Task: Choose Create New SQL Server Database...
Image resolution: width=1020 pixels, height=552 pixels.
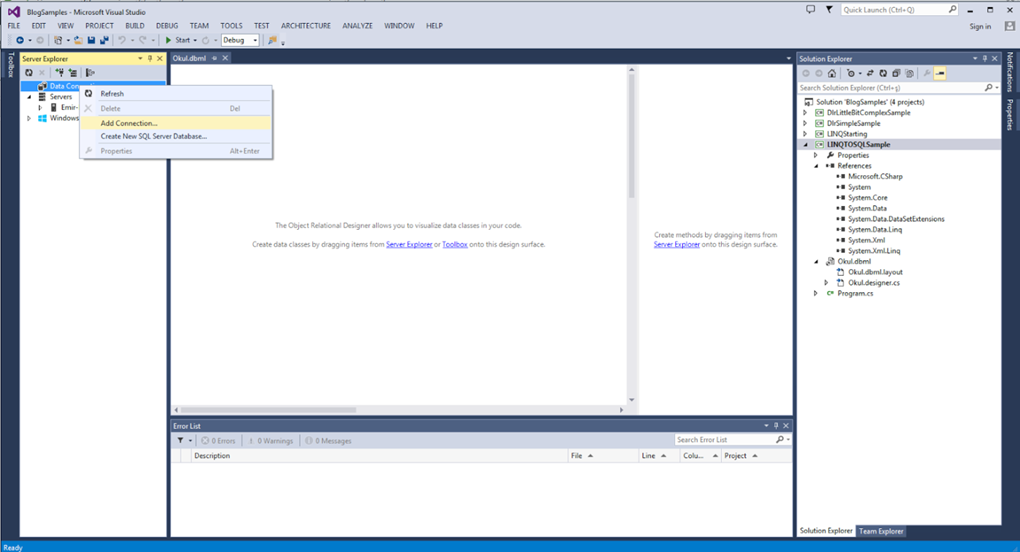Action: (176, 137)
